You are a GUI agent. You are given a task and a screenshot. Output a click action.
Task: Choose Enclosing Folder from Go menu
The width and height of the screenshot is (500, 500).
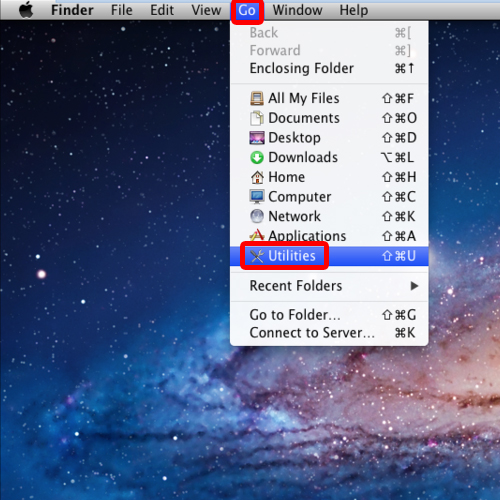[329, 68]
